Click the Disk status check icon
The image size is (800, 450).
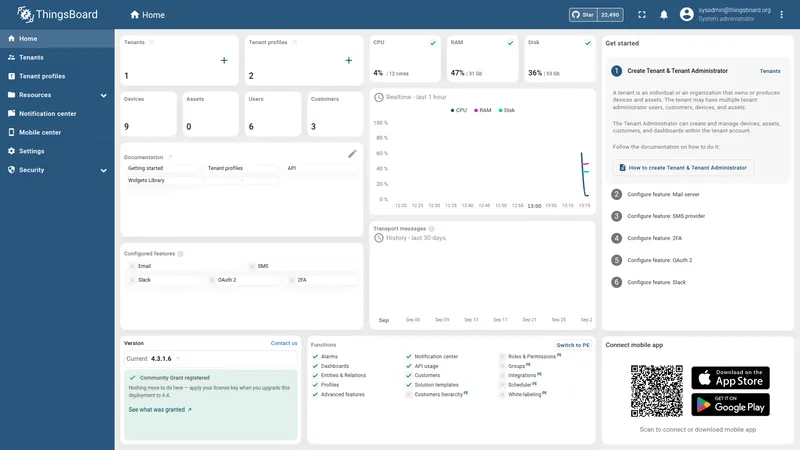[x=588, y=43]
